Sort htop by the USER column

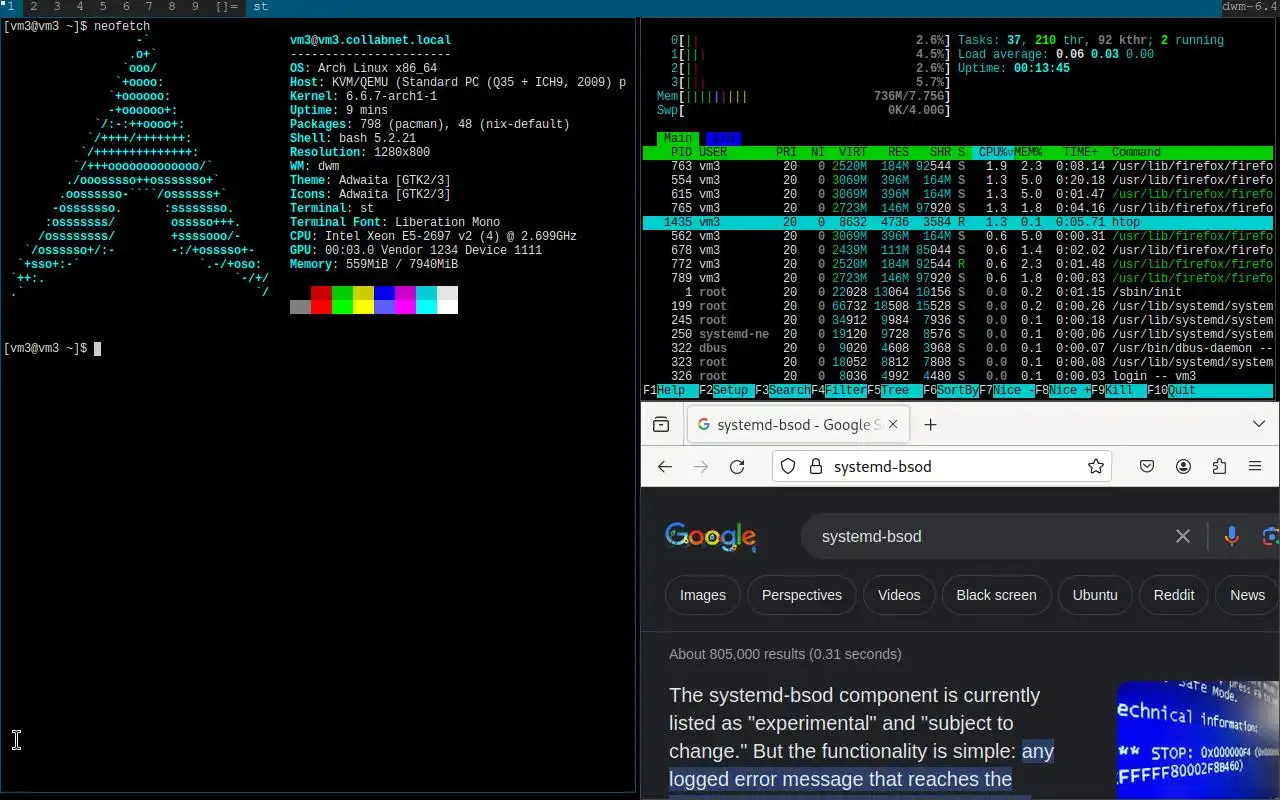tap(713, 152)
